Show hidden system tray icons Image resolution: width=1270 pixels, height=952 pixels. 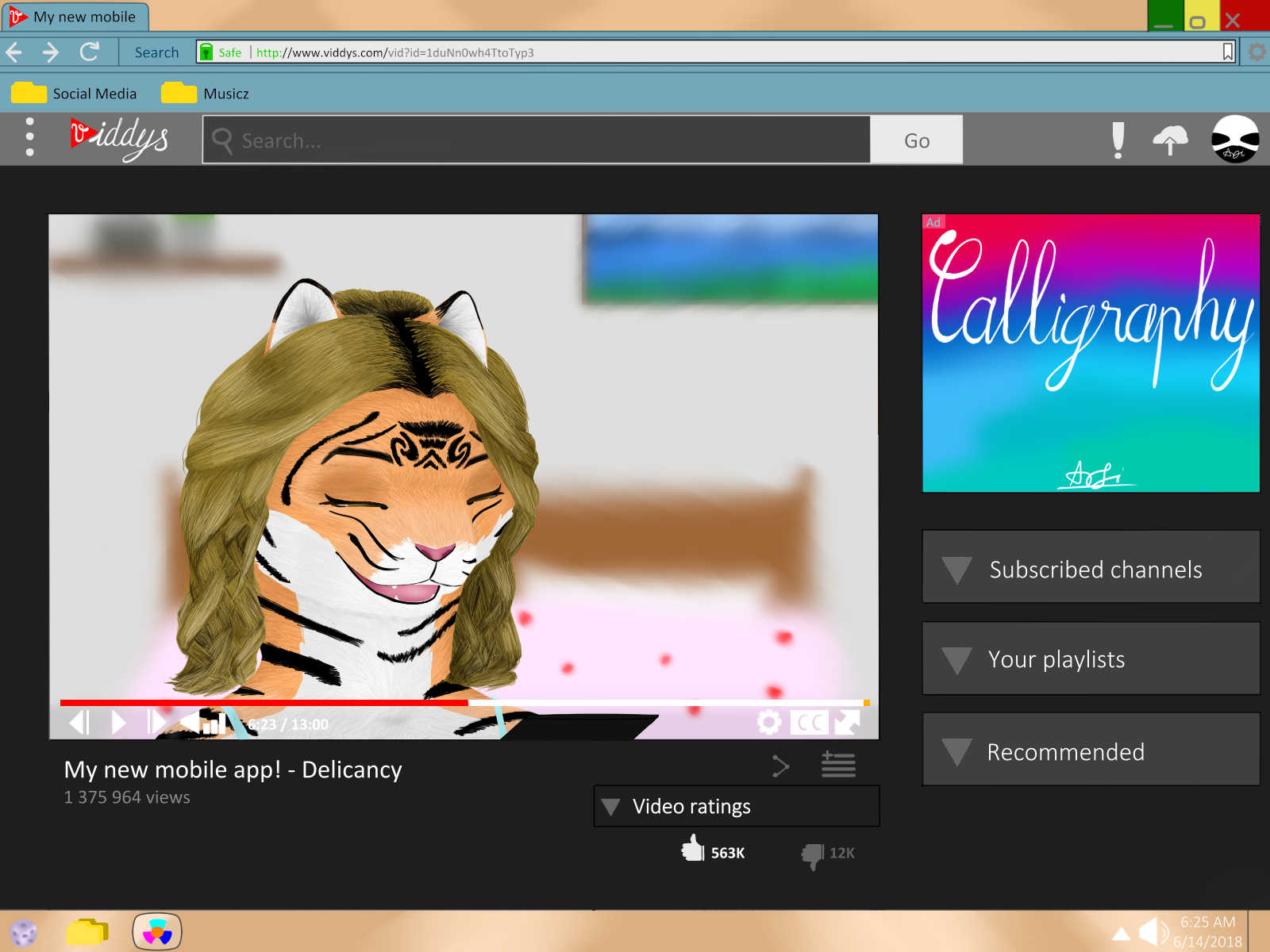1121,934
